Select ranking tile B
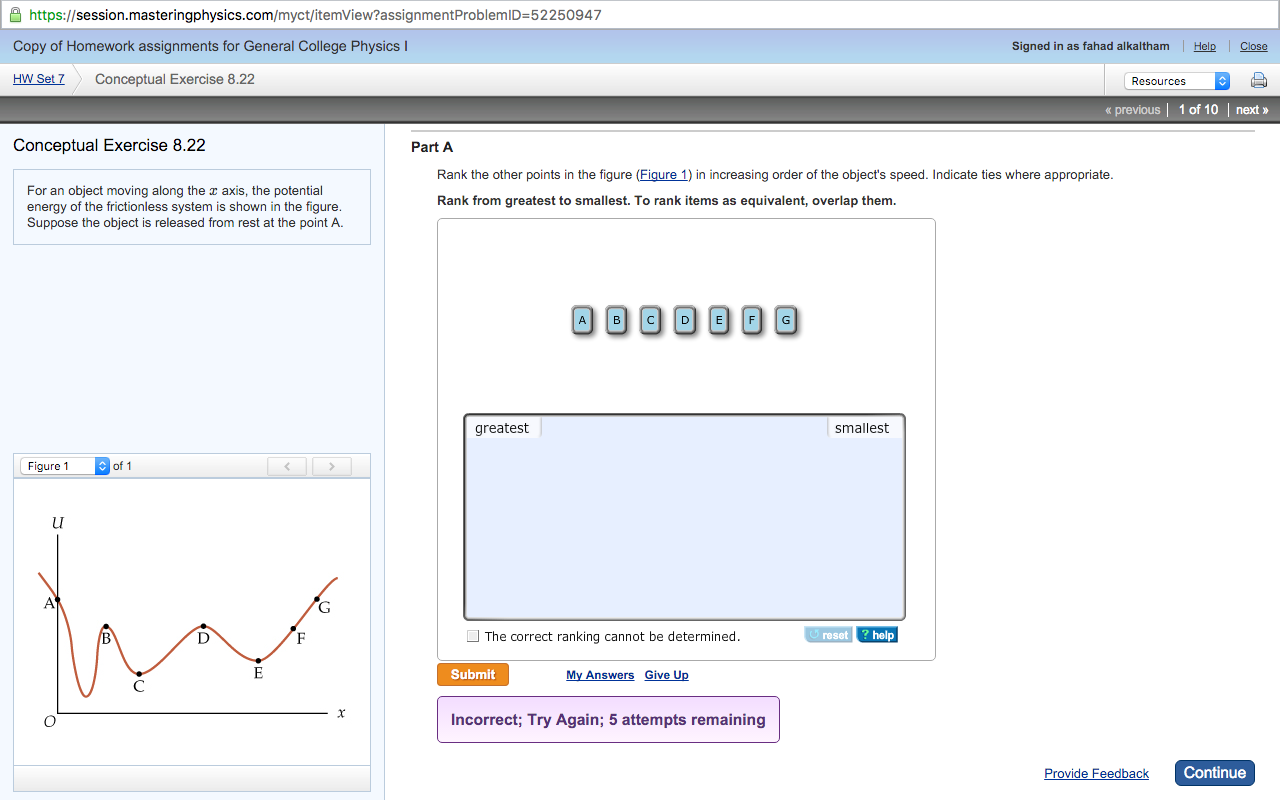Image resolution: width=1280 pixels, height=800 pixels. click(x=617, y=320)
